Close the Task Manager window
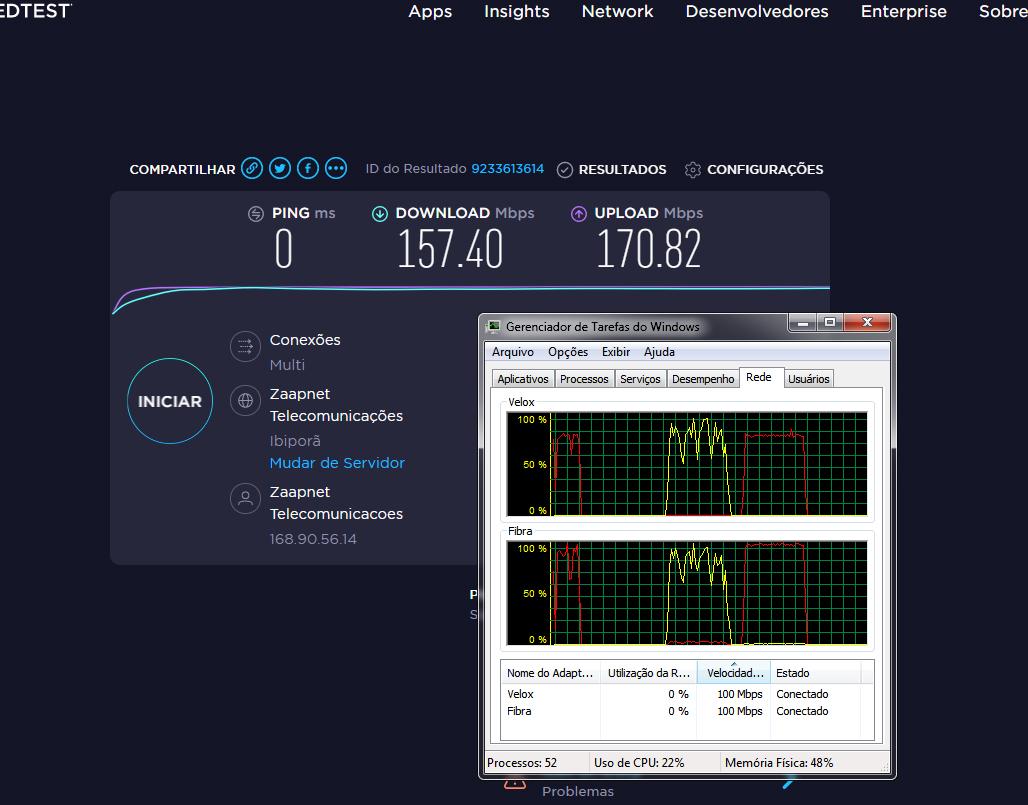Screen dimensions: 1028x805 point(867,322)
